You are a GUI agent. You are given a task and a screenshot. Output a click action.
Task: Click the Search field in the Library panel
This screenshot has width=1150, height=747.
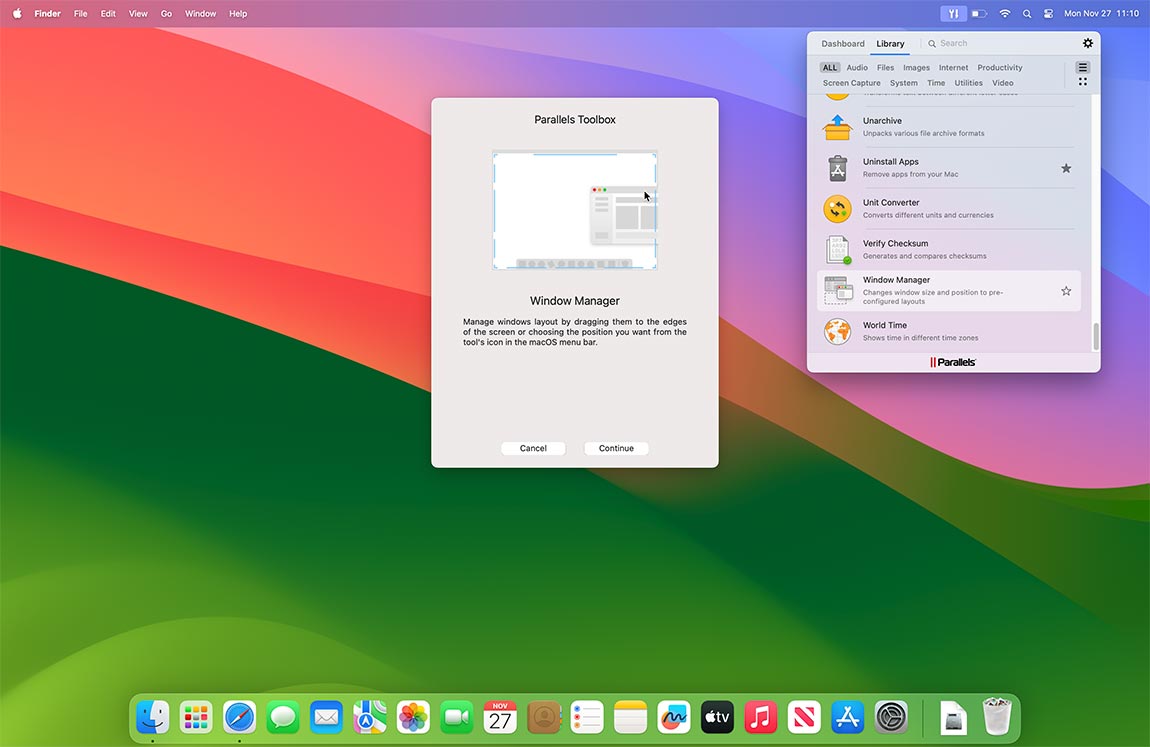coord(960,43)
